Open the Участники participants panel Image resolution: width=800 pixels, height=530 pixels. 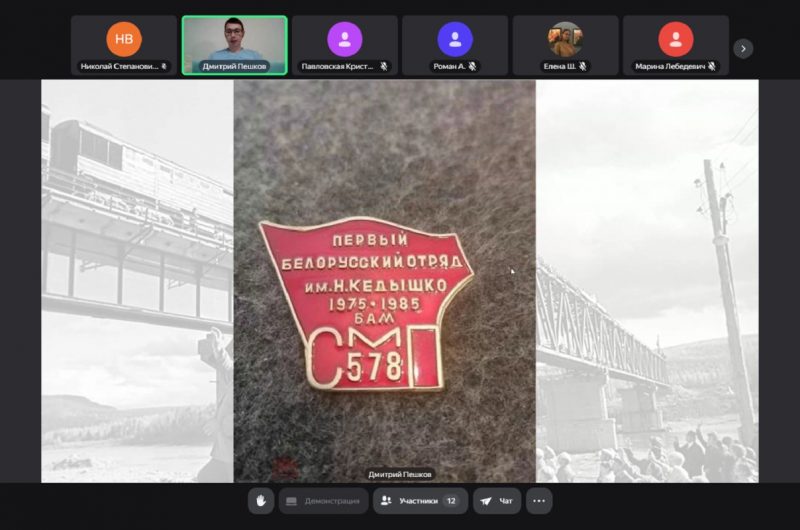(x=420, y=501)
